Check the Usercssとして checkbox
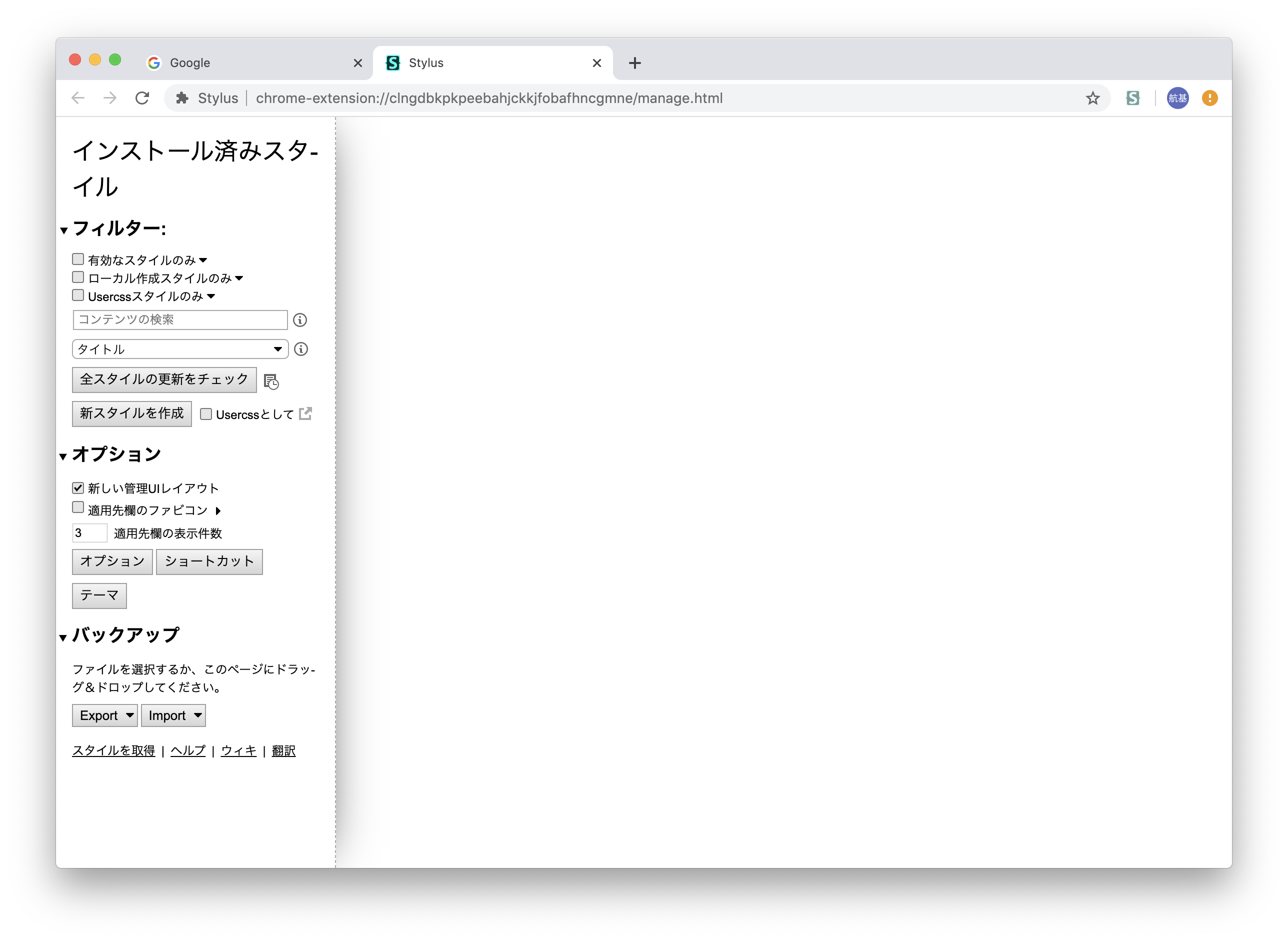1288x942 pixels. [x=206, y=414]
